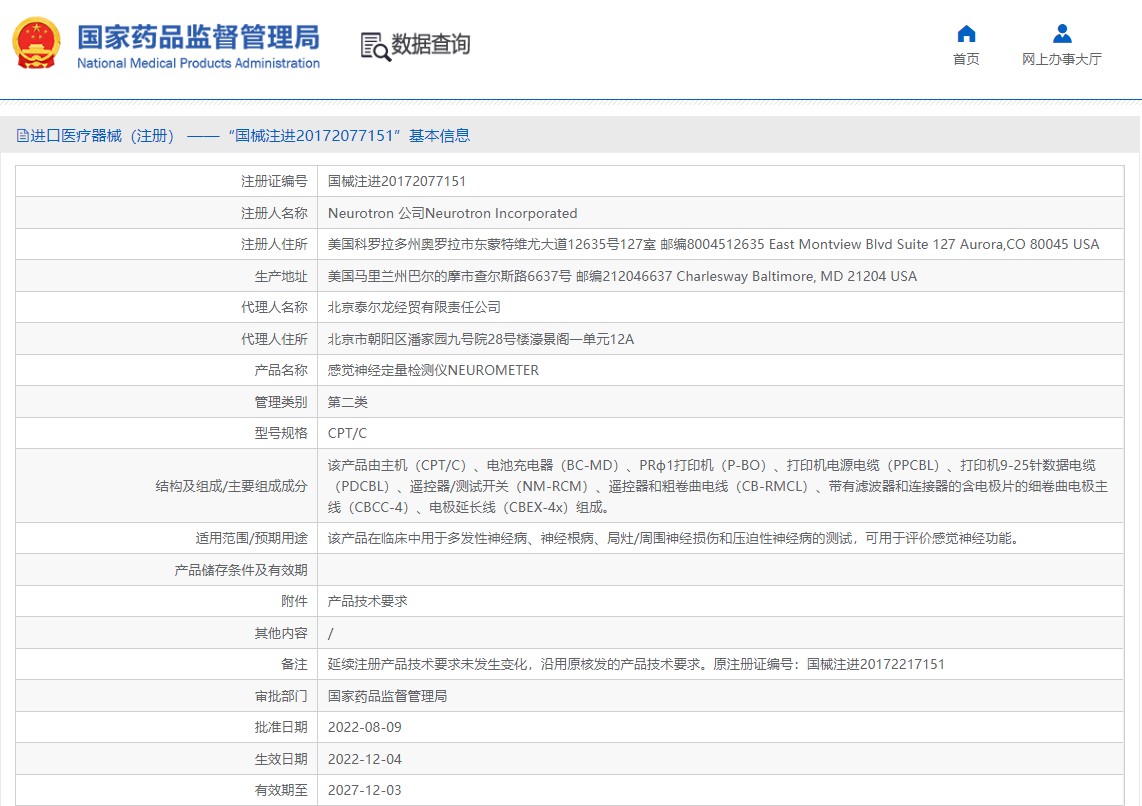Click the 注册人住所 row label
The width and height of the screenshot is (1142, 806).
click(x=274, y=245)
